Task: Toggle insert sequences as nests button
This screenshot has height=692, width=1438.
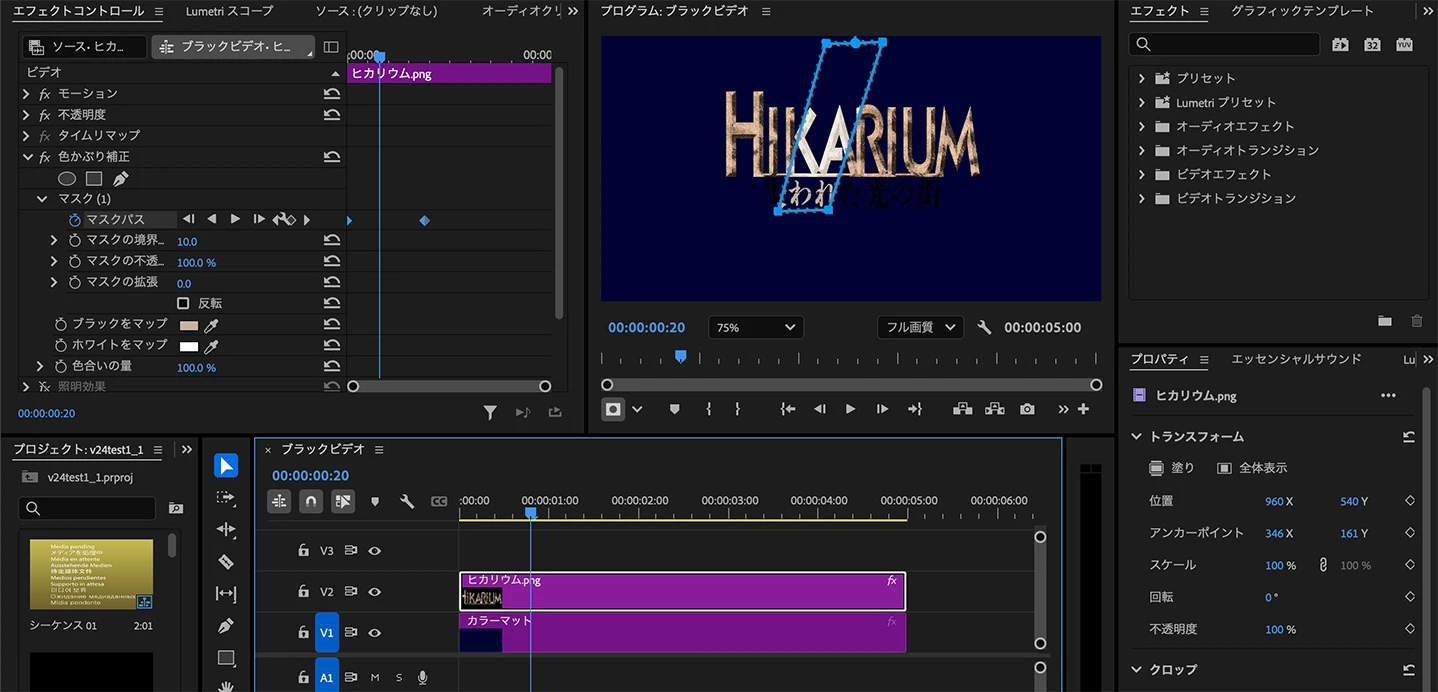Action: pos(279,501)
